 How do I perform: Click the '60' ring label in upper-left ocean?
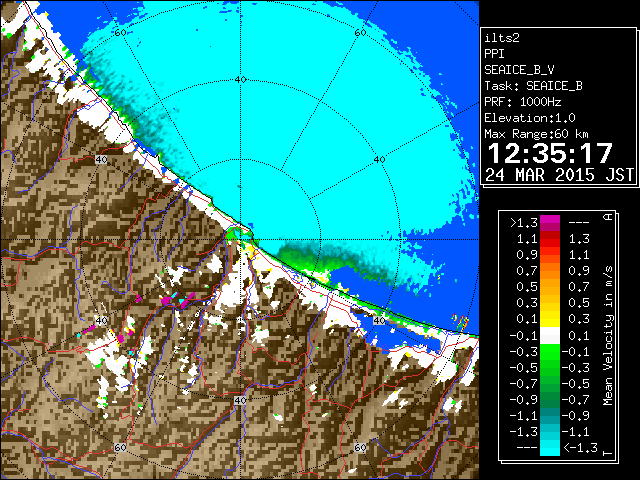120,33
